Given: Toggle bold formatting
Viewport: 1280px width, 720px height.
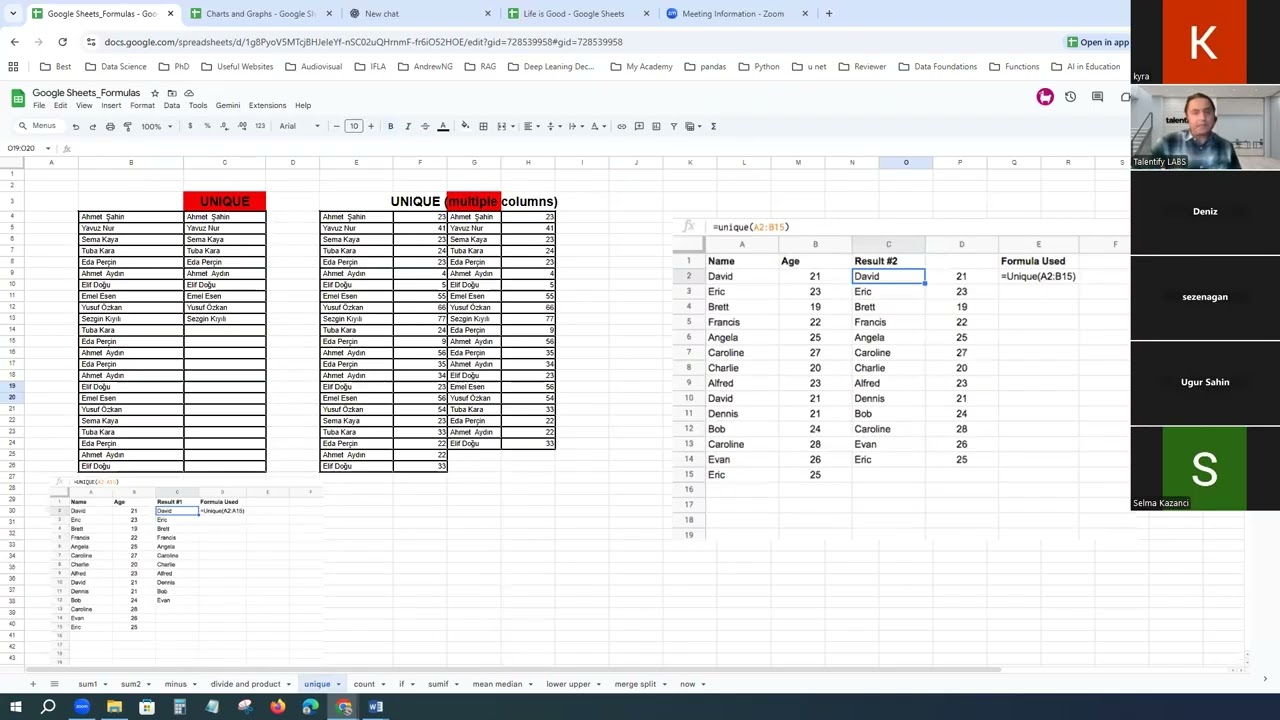Looking at the screenshot, I should click(x=390, y=126).
